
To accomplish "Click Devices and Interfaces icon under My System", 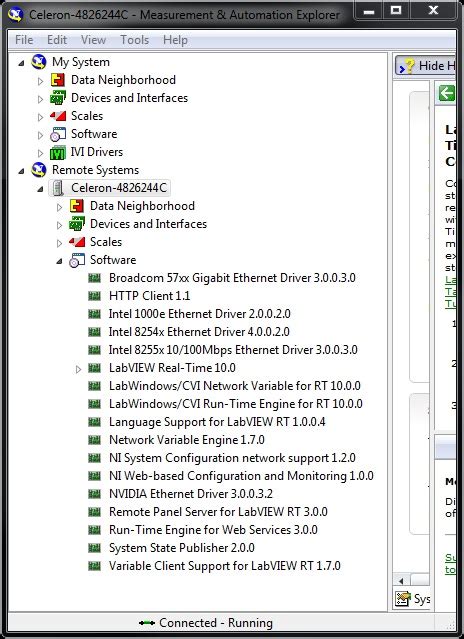I will point(57,98).
